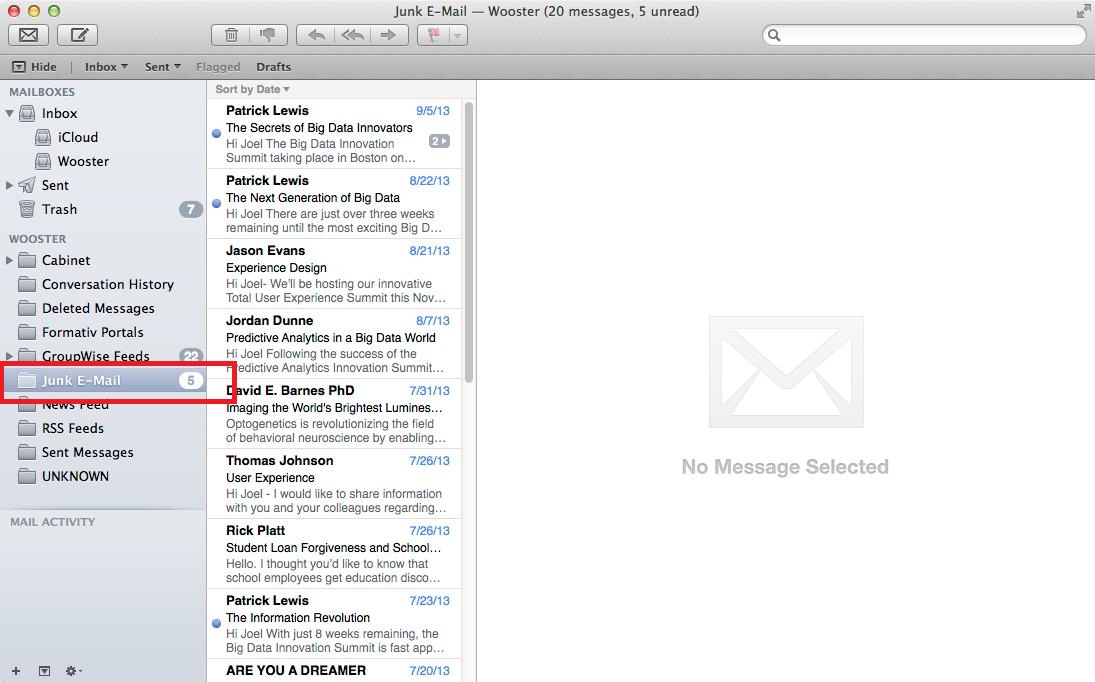Open Jordan Dunne Predictive Analytics message
1095x682 pixels.
point(335,343)
